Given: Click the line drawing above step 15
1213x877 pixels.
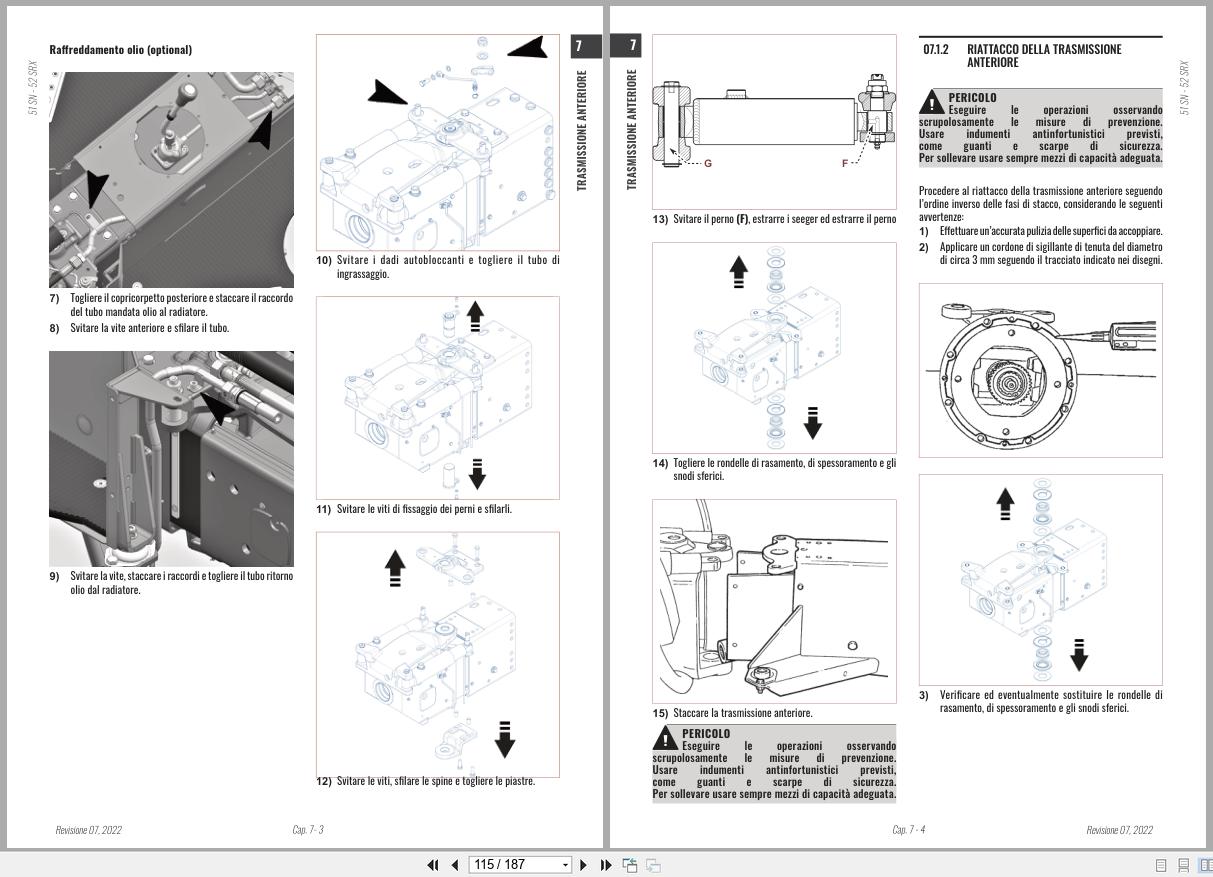Looking at the screenshot, I should point(774,601).
